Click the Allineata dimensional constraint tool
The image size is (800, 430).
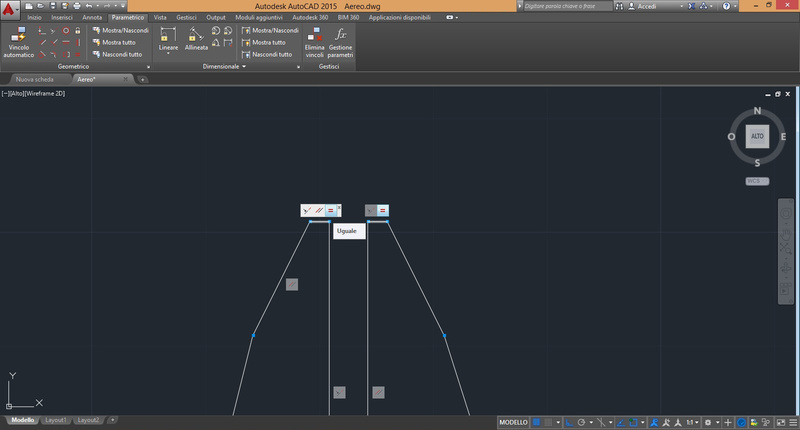coord(196,38)
